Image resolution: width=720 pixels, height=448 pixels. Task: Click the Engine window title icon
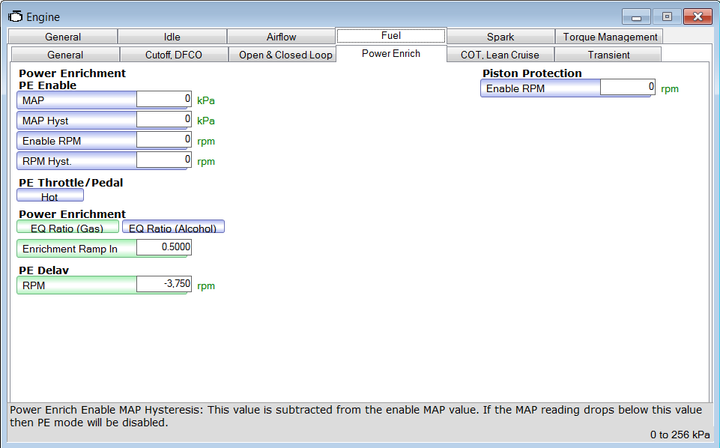point(15,17)
